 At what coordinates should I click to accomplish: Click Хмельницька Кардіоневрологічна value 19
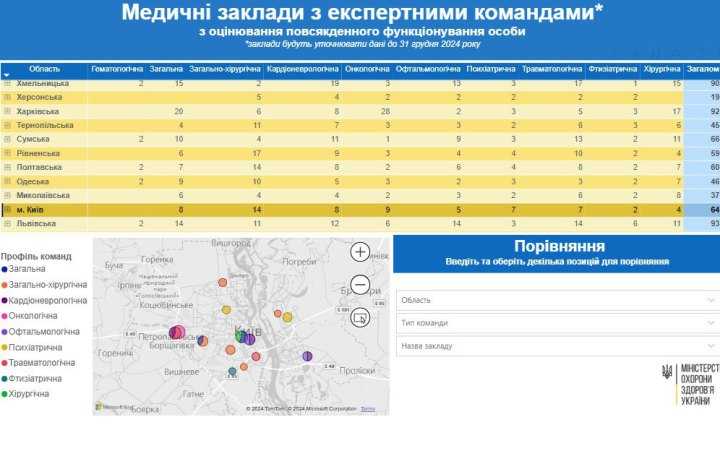[335, 84]
